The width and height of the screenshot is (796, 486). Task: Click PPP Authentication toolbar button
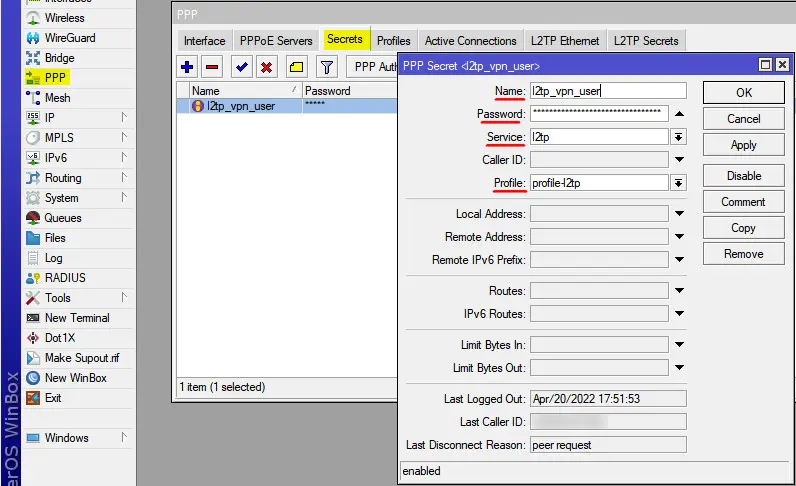(x=372, y=67)
